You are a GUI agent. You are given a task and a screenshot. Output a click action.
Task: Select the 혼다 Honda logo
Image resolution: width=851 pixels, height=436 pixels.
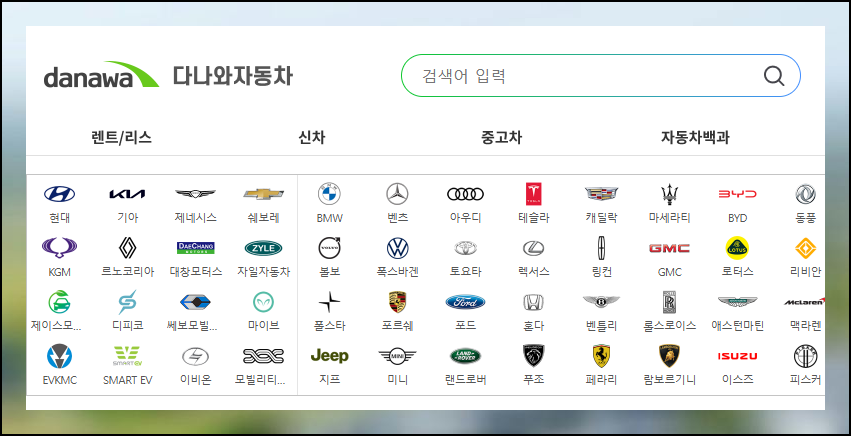pos(534,302)
